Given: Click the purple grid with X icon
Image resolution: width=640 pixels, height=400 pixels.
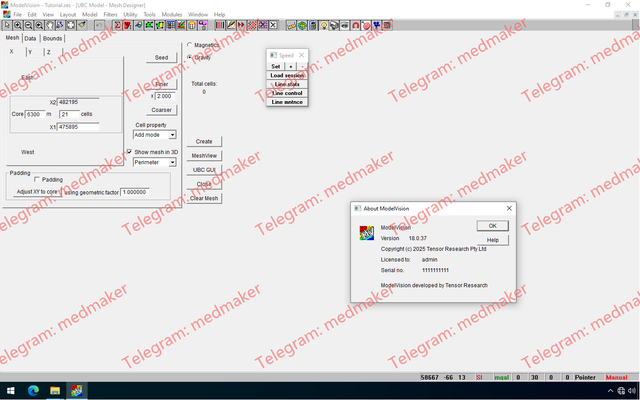Looking at the screenshot, I should click(263, 25).
